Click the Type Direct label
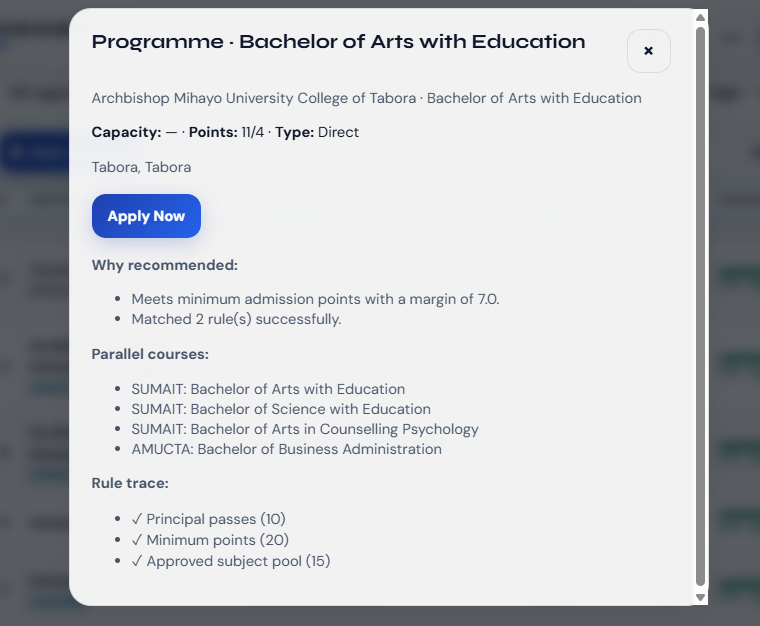This screenshot has height=626, width=760. 317,132
